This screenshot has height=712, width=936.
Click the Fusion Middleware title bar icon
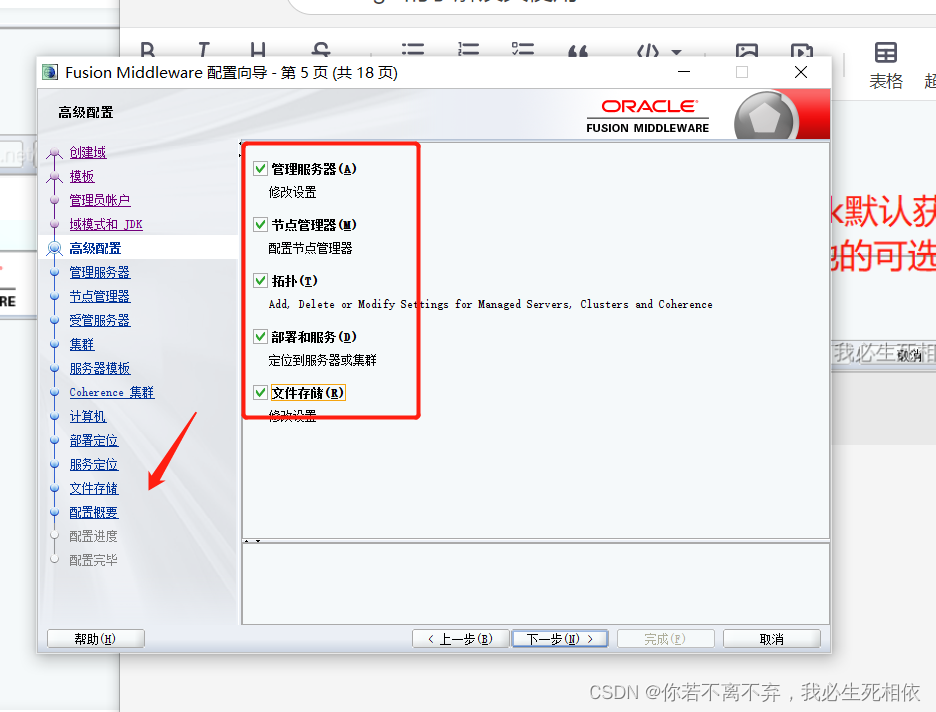click(x=50, y=72)
